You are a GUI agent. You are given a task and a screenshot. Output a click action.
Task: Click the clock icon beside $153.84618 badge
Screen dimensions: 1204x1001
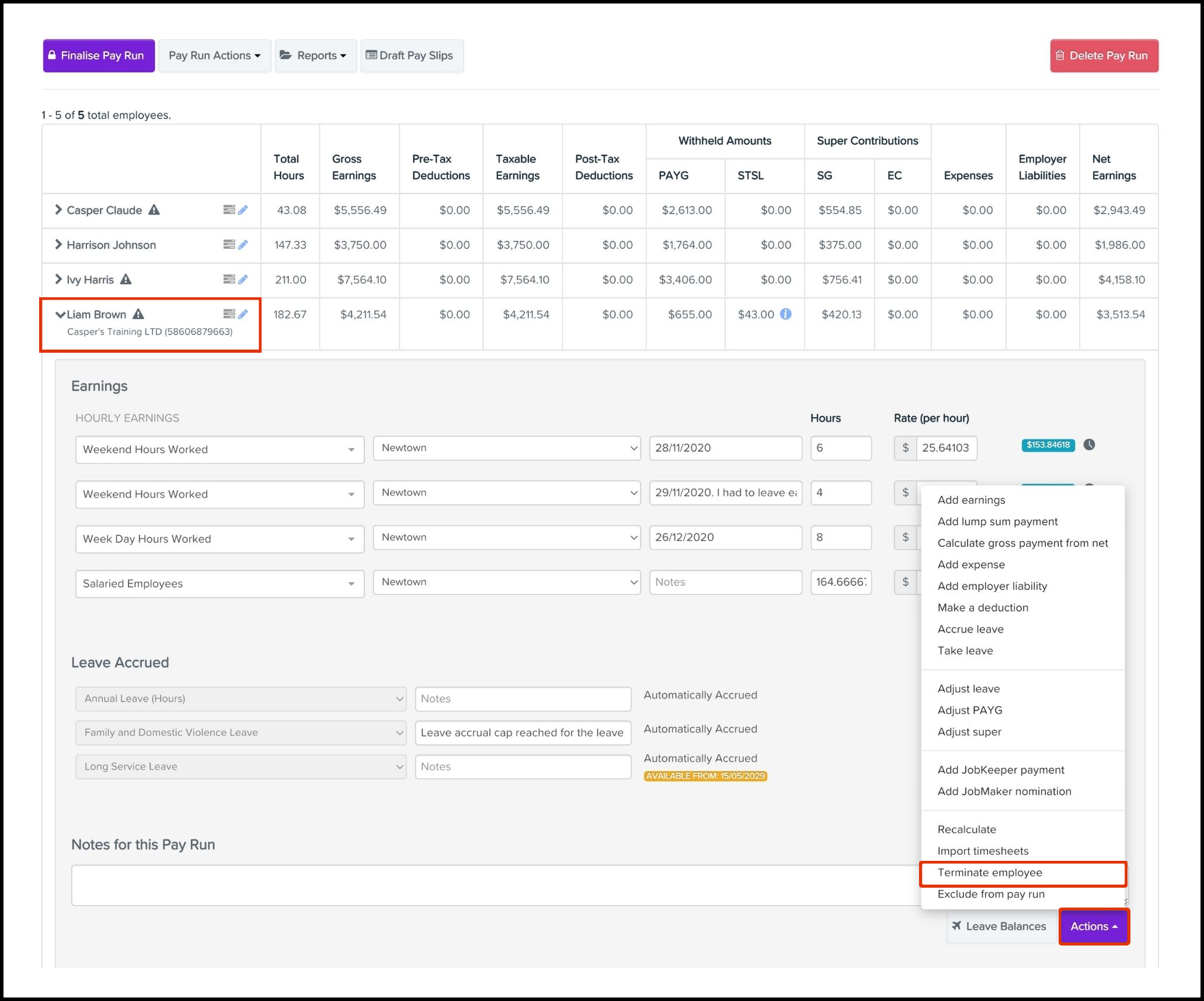[x=1089, y=445]
